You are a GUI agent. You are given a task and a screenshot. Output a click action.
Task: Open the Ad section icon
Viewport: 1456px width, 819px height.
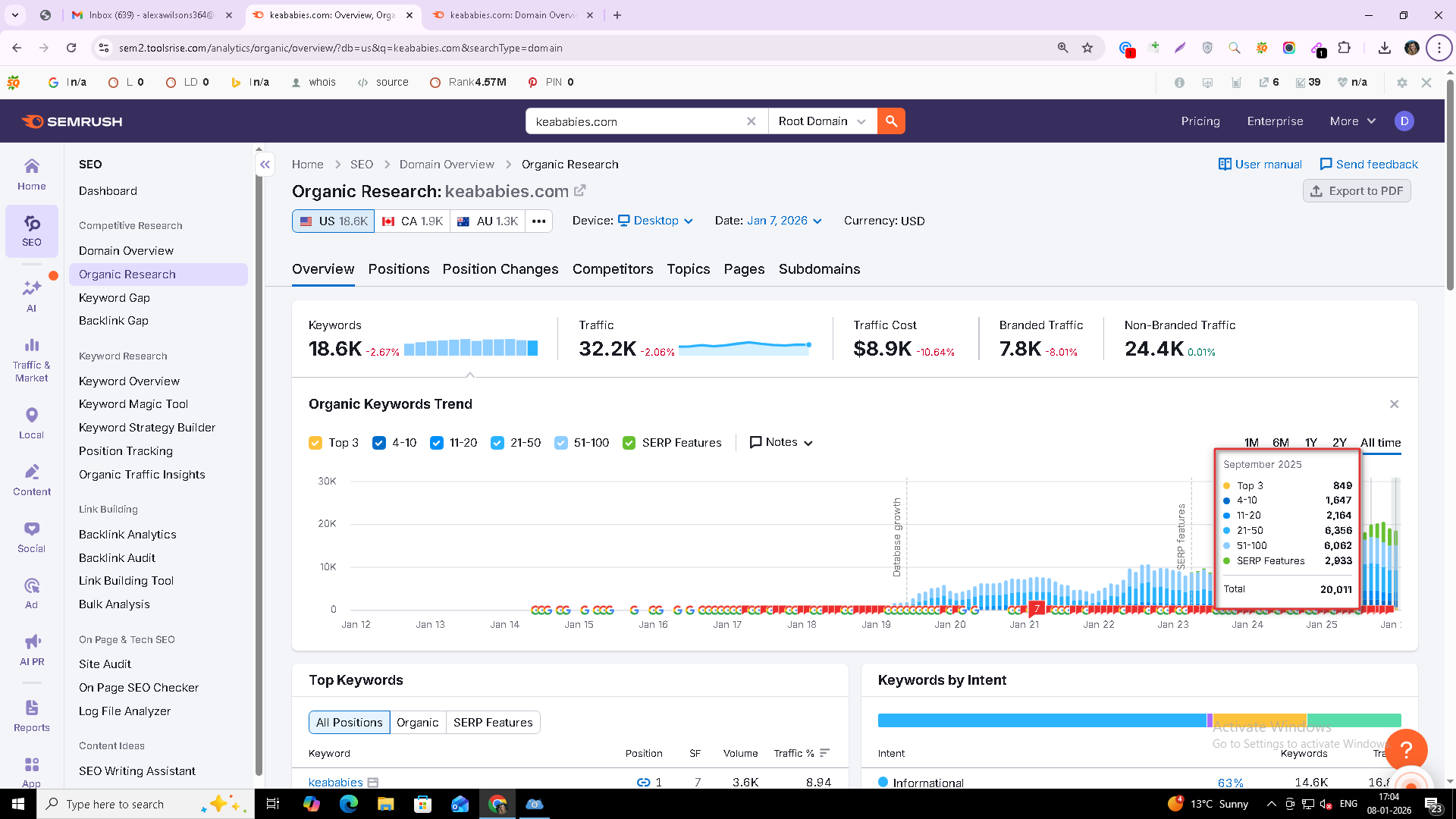click(x=32, y=593)
